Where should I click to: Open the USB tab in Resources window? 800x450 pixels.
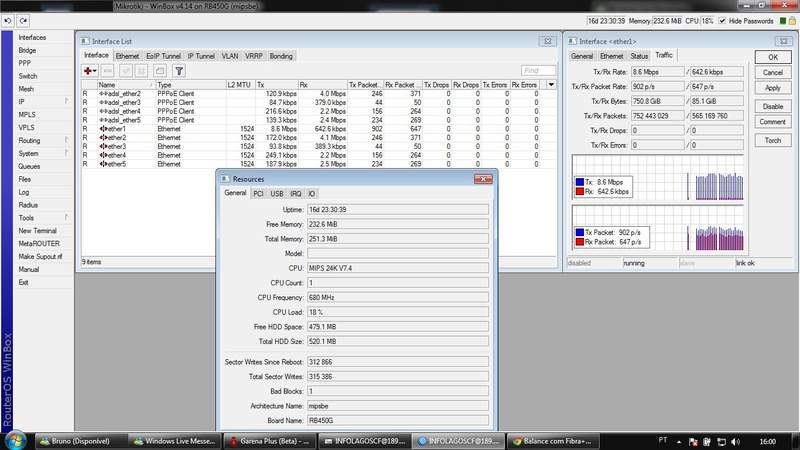pyautogui.click(x=277, y=194)
